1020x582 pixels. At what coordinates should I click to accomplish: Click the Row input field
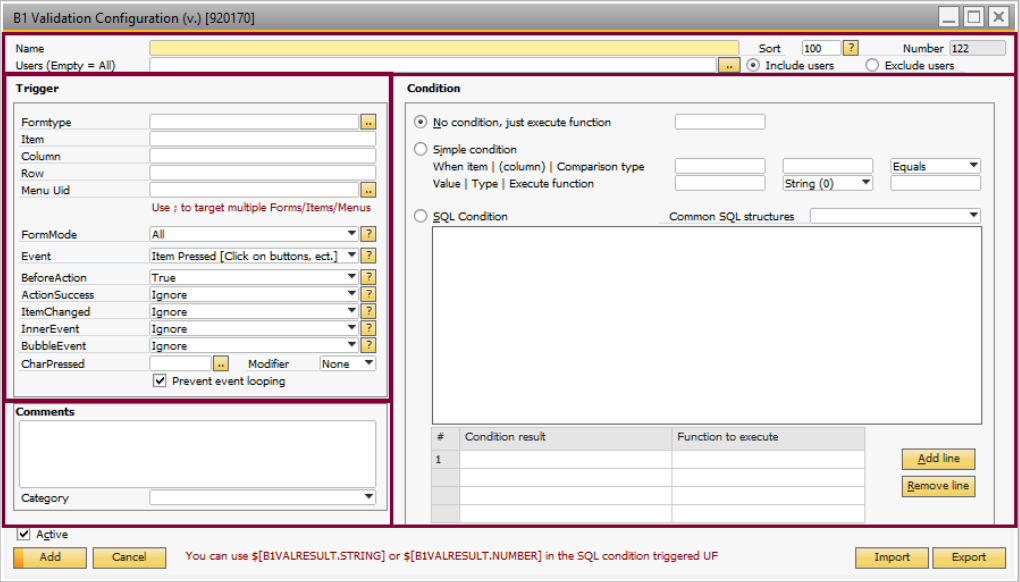point(263,173)
